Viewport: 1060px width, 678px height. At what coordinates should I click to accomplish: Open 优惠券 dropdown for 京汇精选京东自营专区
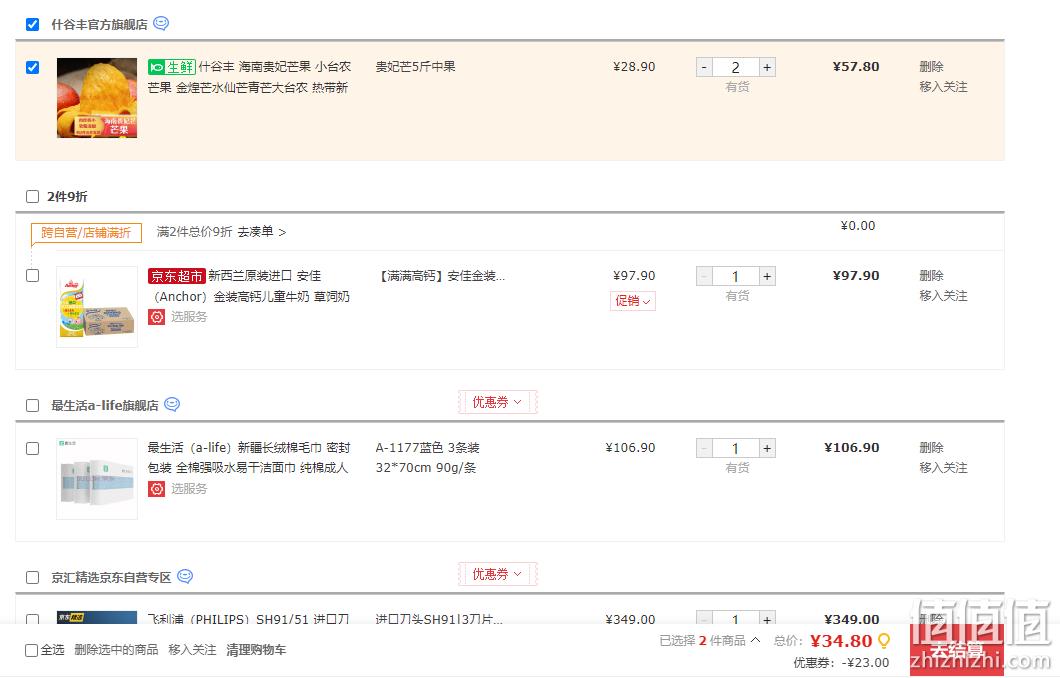point(498,574)
